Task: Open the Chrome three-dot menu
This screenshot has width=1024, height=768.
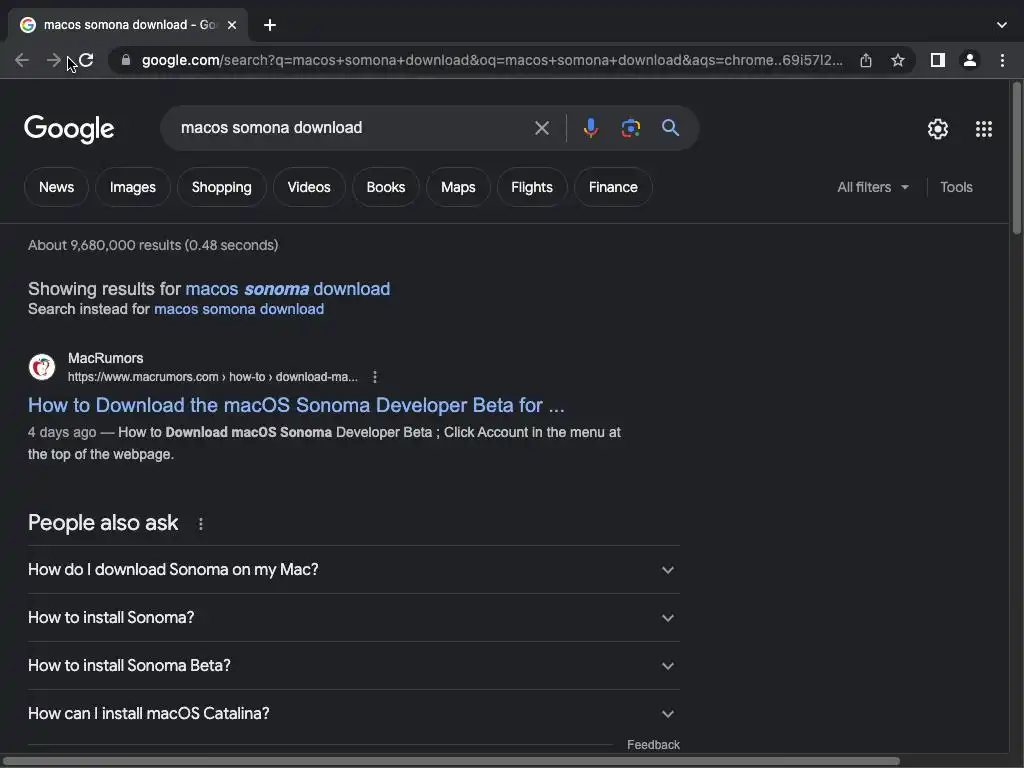Action: tap(1002, 61)
